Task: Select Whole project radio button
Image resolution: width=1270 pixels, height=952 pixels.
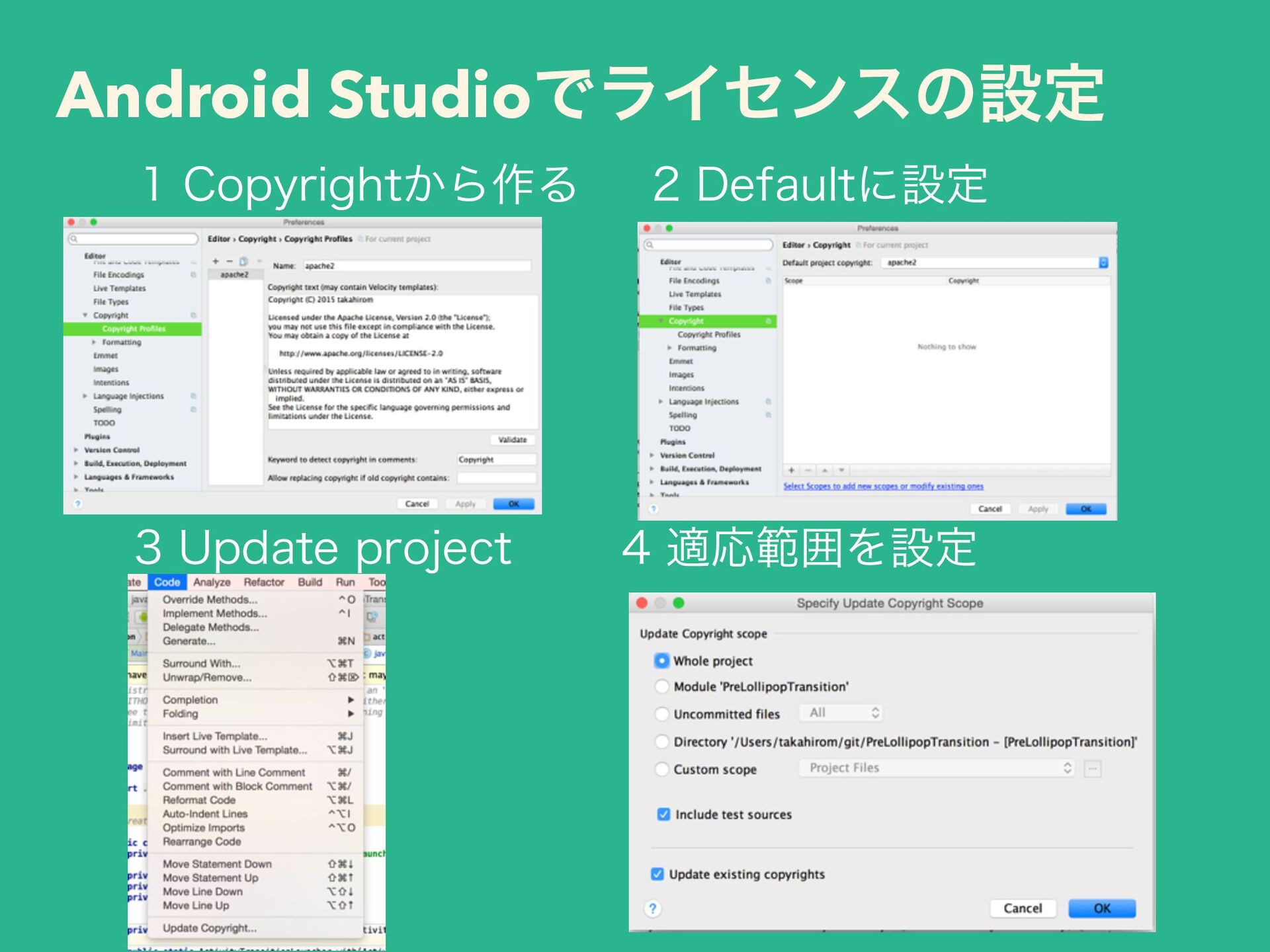Action: (x=661, y=660)
